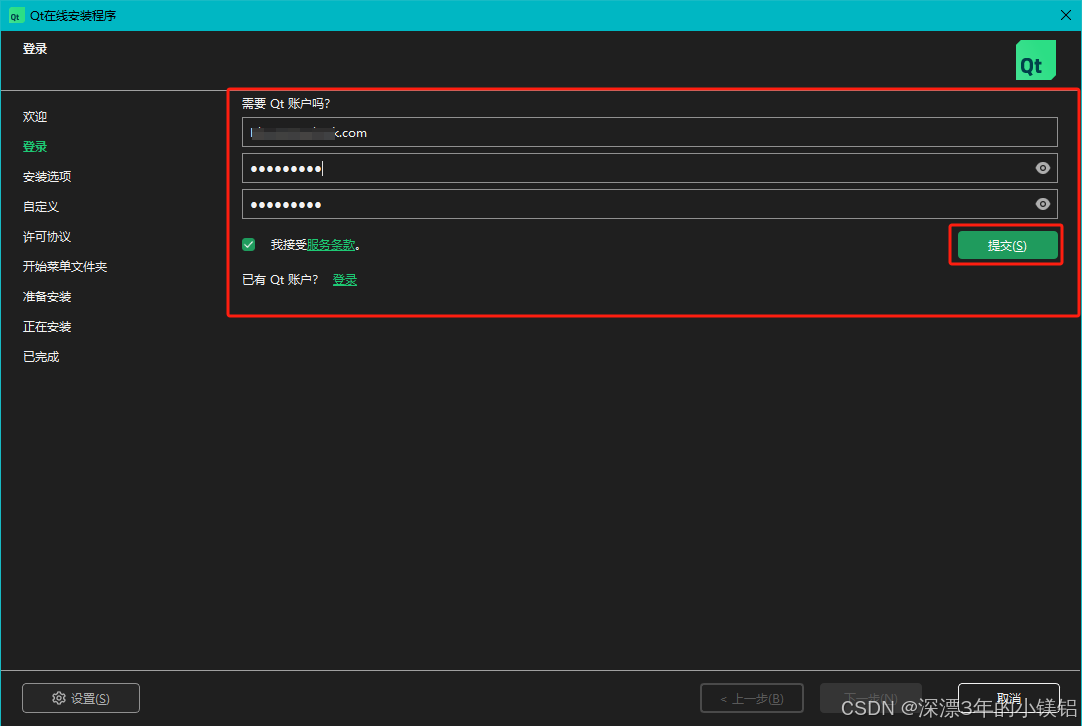This screenshot has height=726, width=1082.
Task: Open 设置(S) settings button
Action: [81, 698]
